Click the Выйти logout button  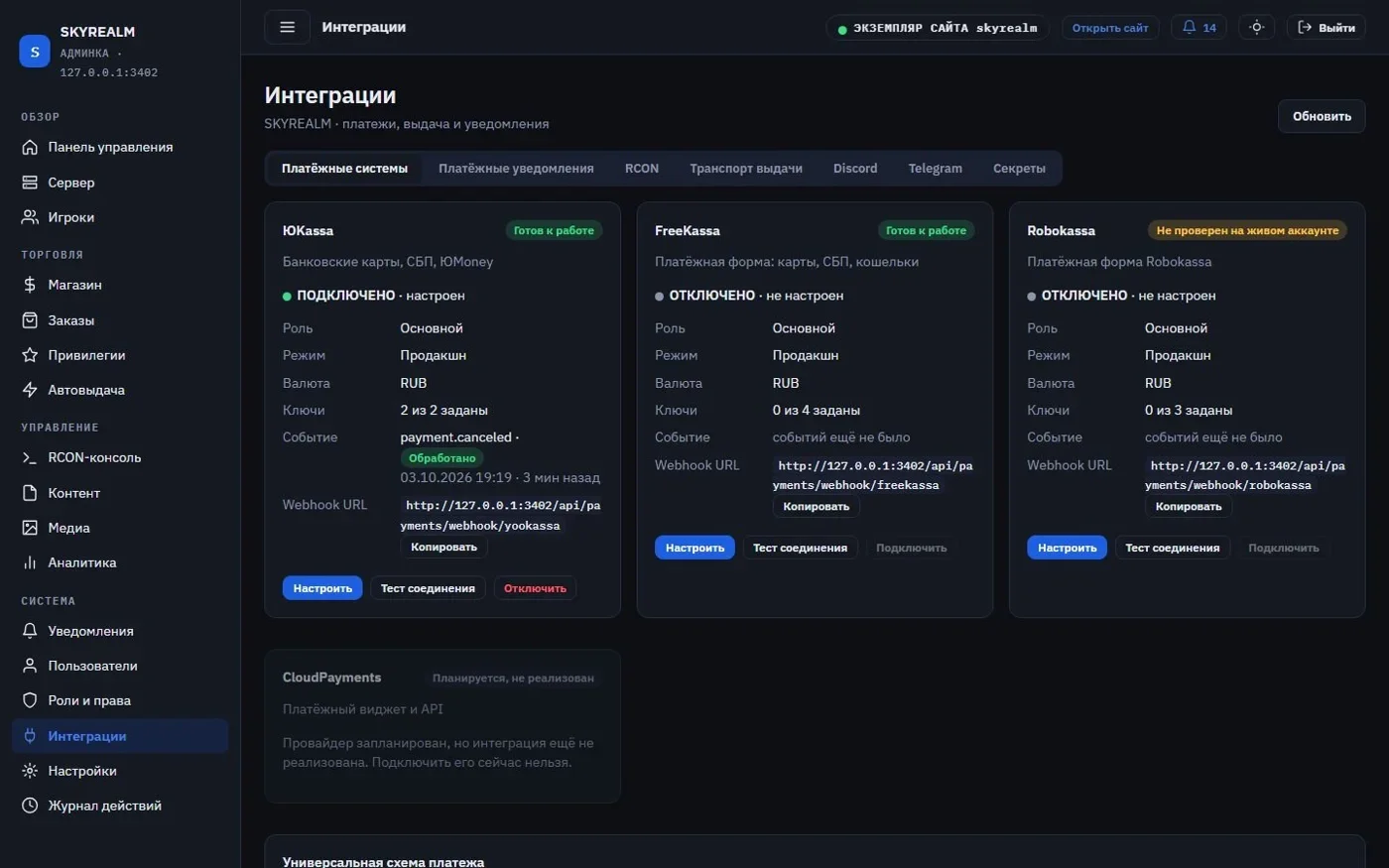pyautogui.click(x=1326, y=28)
